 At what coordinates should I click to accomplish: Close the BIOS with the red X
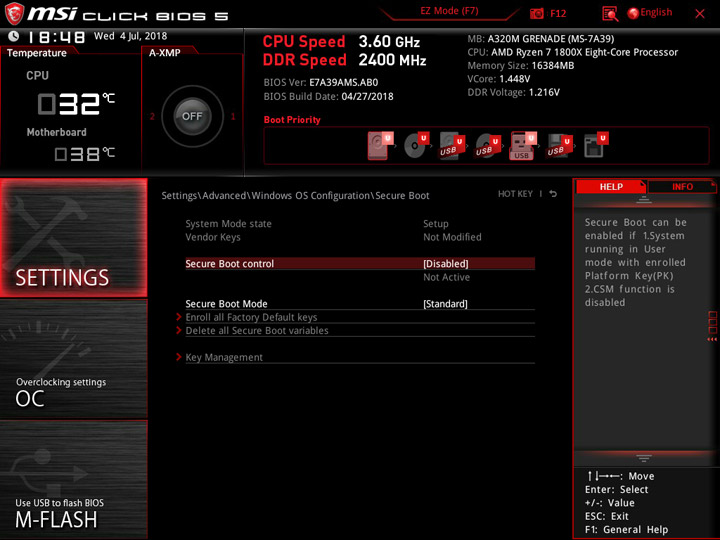point(700,14)
